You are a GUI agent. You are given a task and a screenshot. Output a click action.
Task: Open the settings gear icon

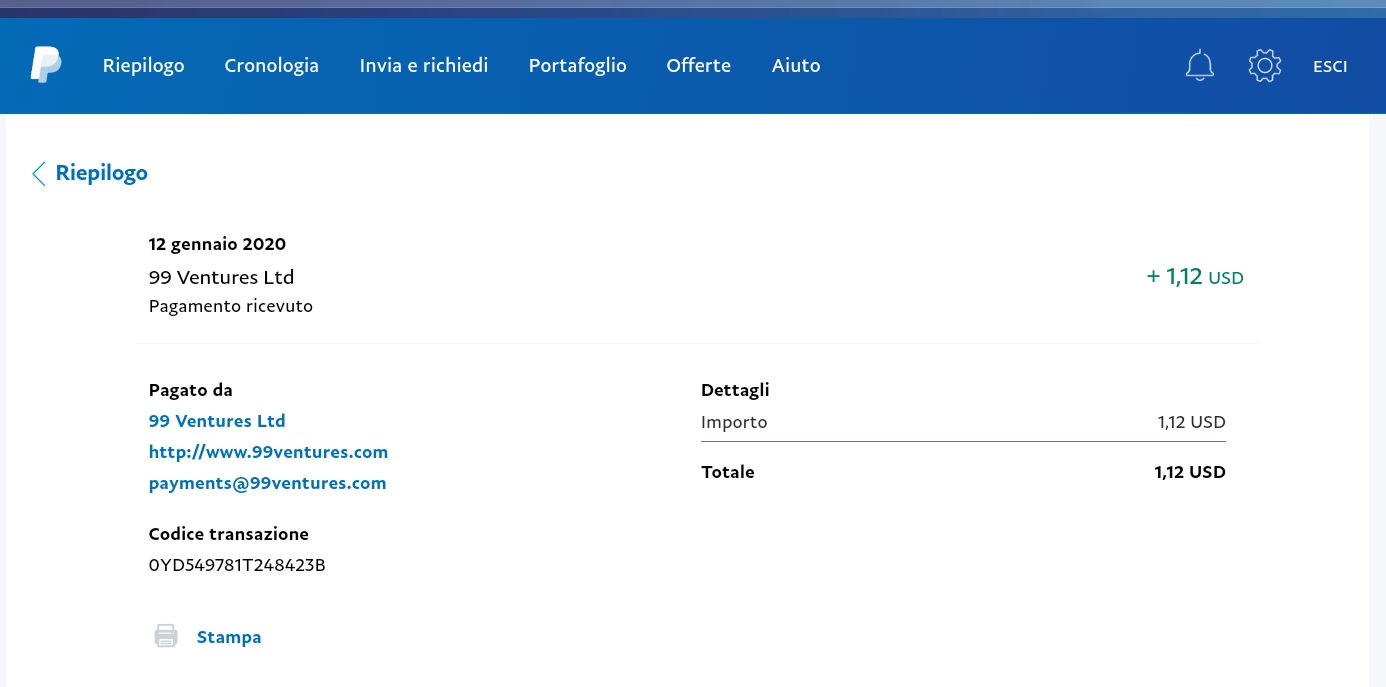(1265, 65)
